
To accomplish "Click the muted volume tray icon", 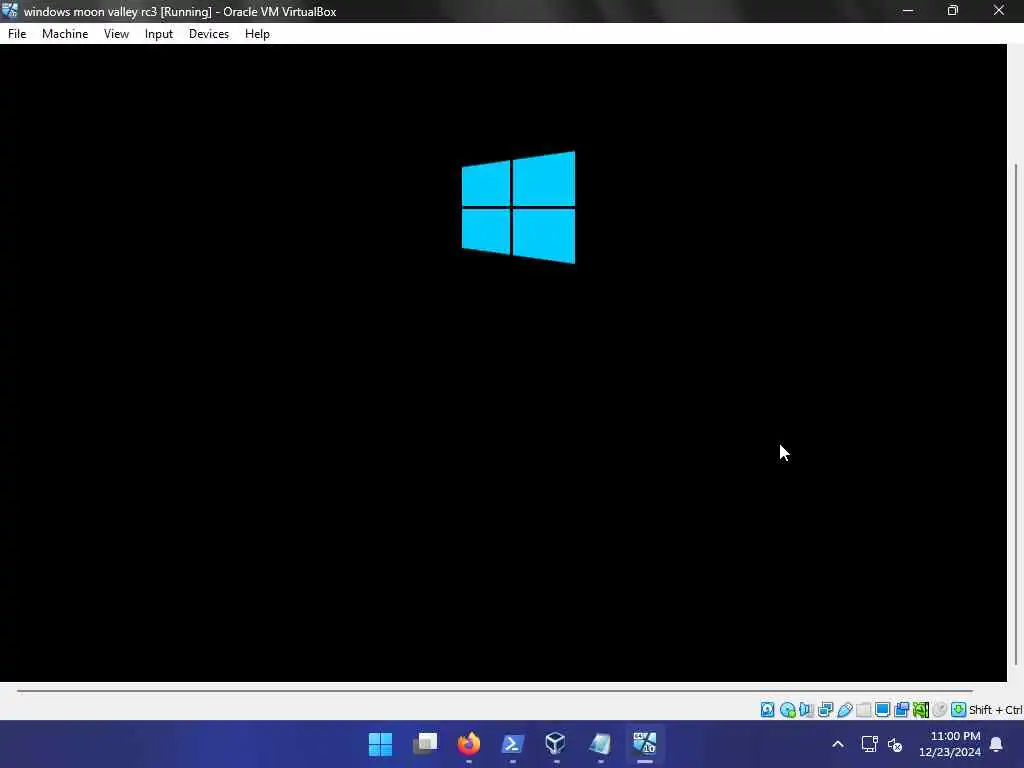I will click(x=895, y=744).
